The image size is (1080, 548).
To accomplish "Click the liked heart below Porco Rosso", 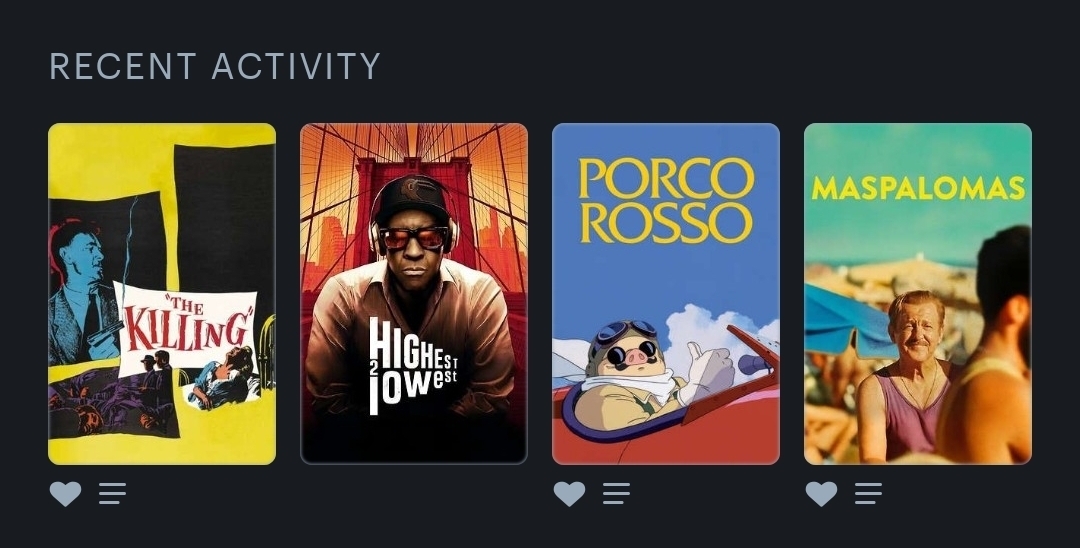I will (570, 494).
